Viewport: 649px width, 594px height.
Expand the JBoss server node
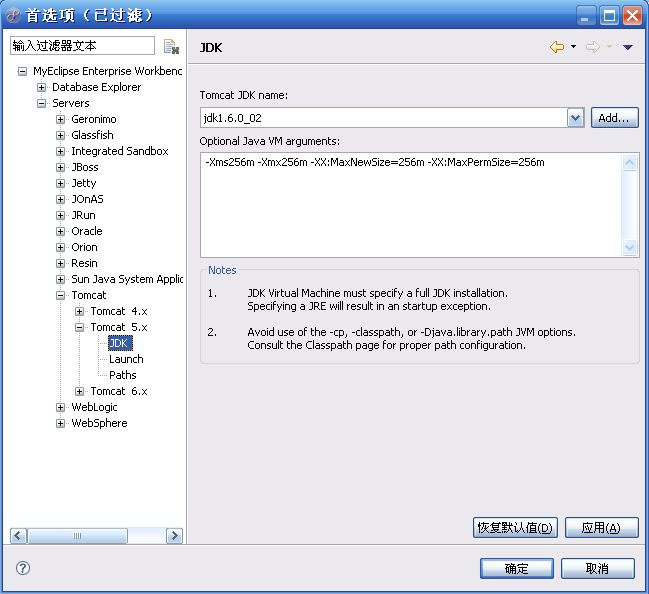coord(60,167)
